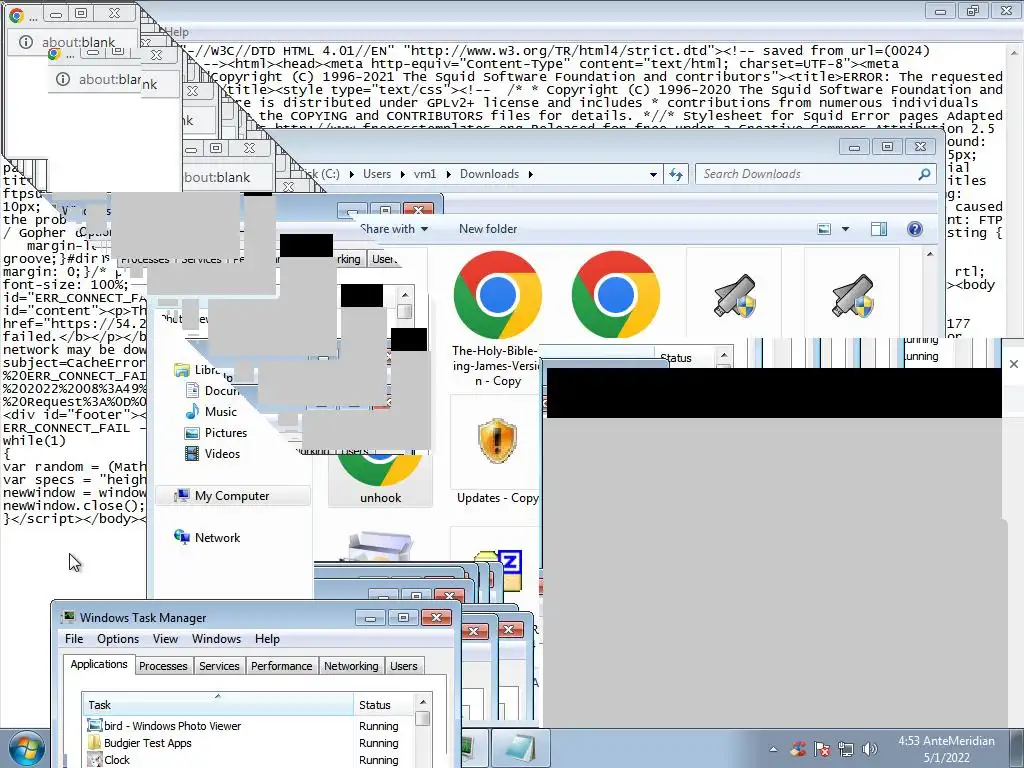The height and width of the screenshot is (768, 1024).
Task: Open the Help menu in Task Manager
Action: (x=267, y=639)
